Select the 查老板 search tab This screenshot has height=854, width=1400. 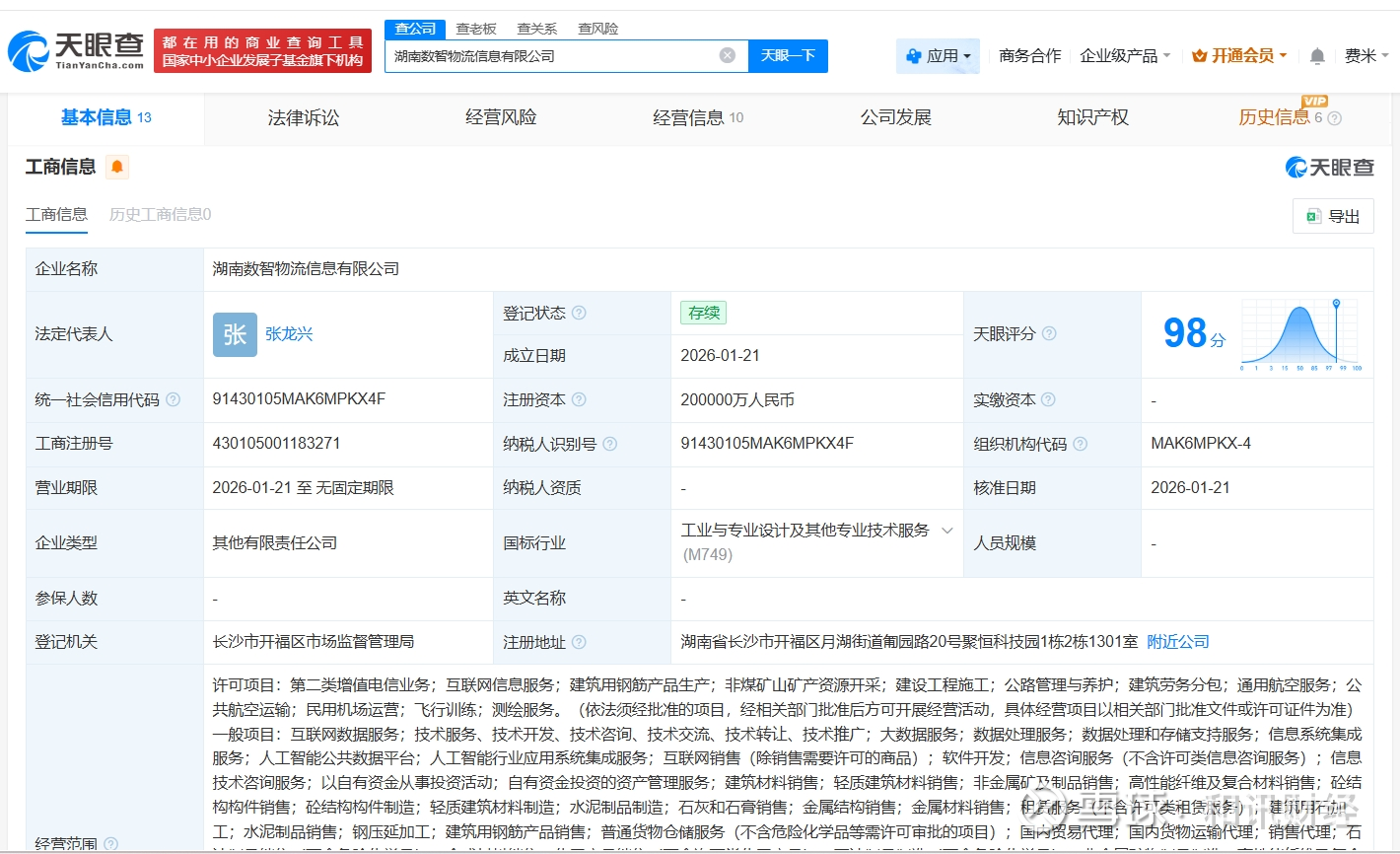476,29
